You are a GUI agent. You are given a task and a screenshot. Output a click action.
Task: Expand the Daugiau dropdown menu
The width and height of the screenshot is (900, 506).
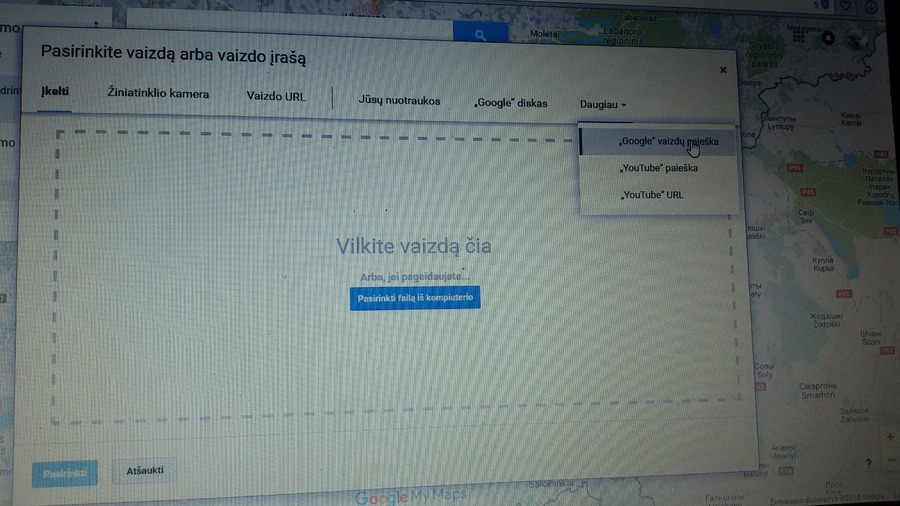tap(603, 104)
